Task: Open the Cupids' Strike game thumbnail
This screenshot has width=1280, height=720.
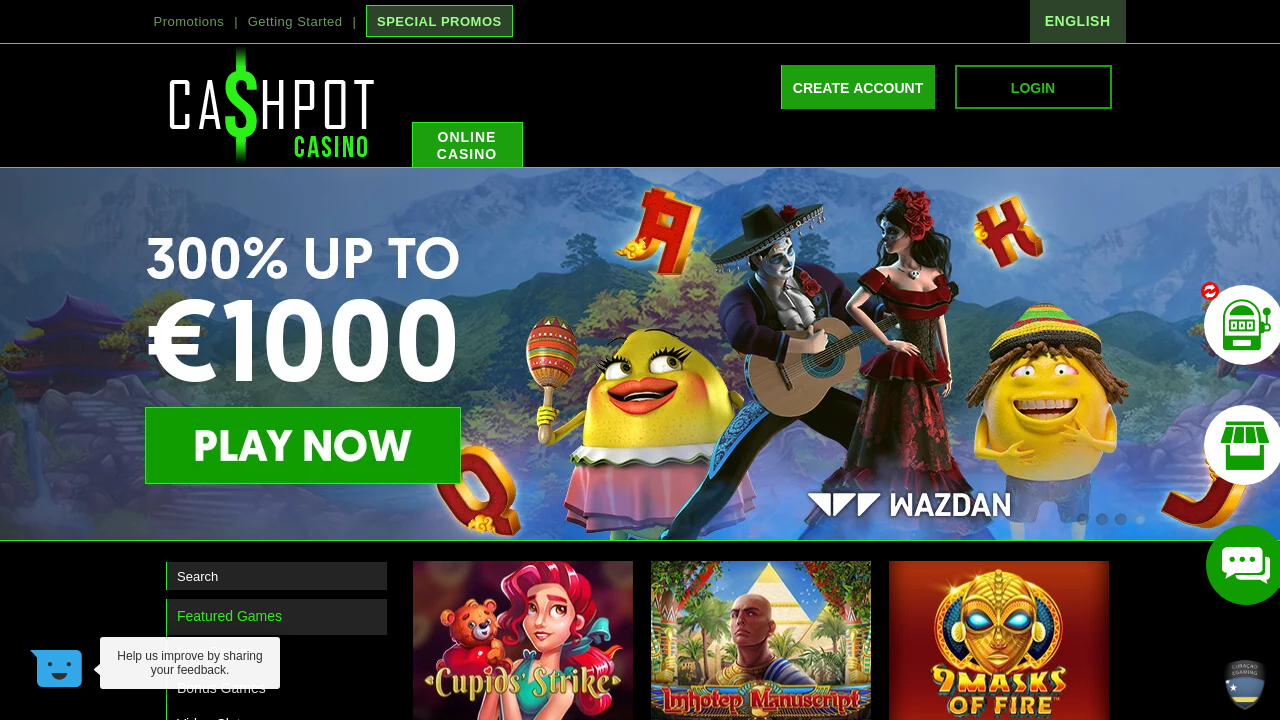Action: [x=523, y=640]
